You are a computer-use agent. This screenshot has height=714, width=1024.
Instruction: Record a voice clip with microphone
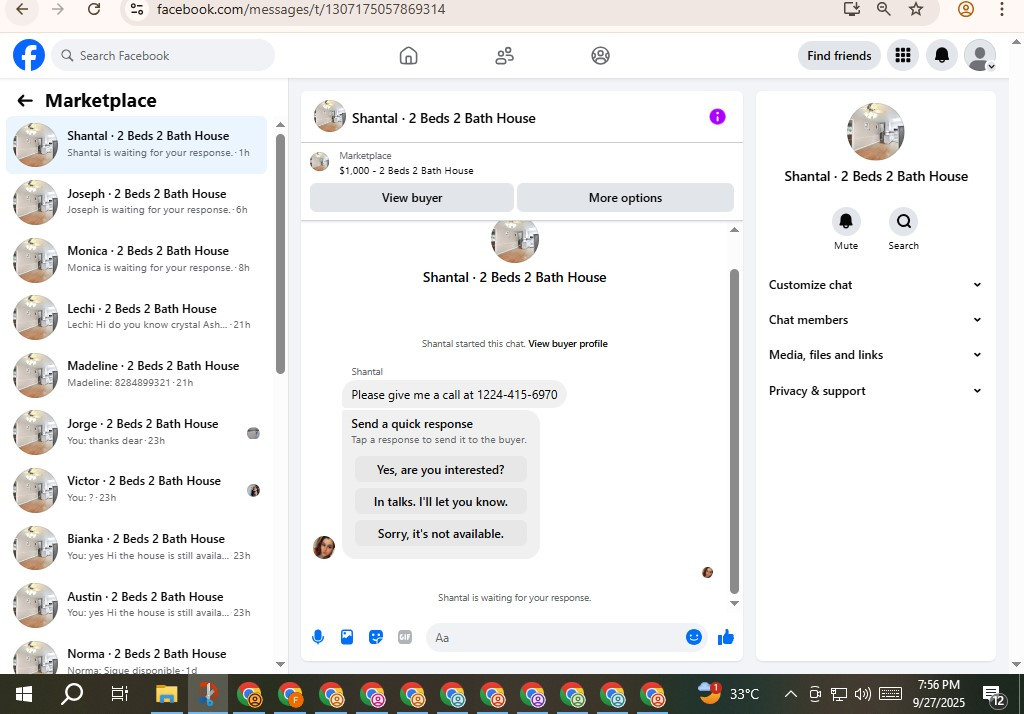(x=318, y=637)
